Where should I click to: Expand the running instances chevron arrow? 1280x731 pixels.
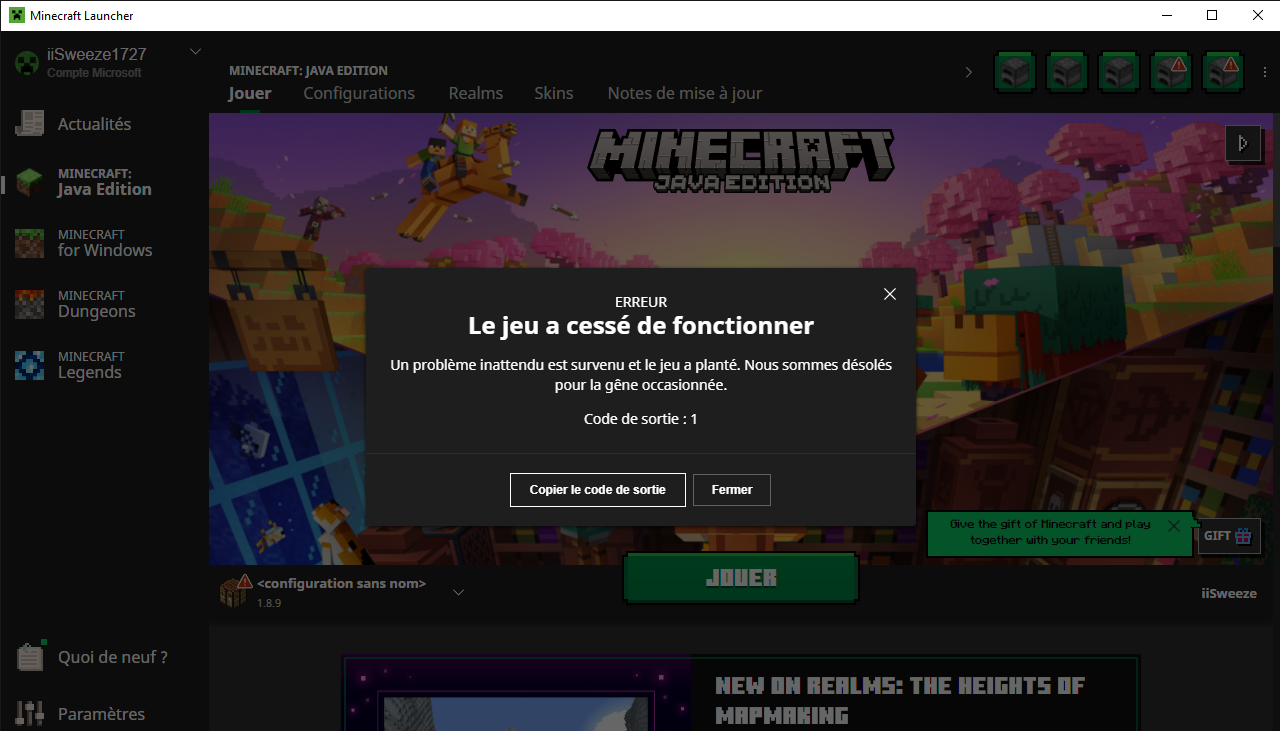pyautogui.click(x=968, y=72)
